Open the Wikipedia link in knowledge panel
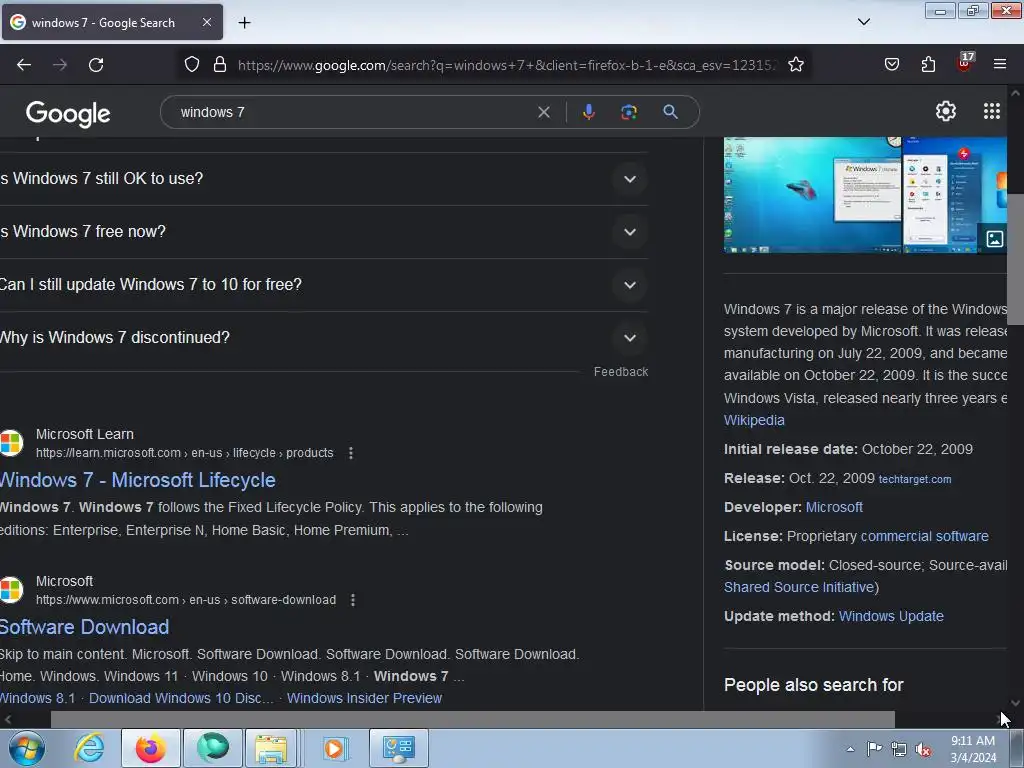 pyautogui.click(x=754, y=420)
